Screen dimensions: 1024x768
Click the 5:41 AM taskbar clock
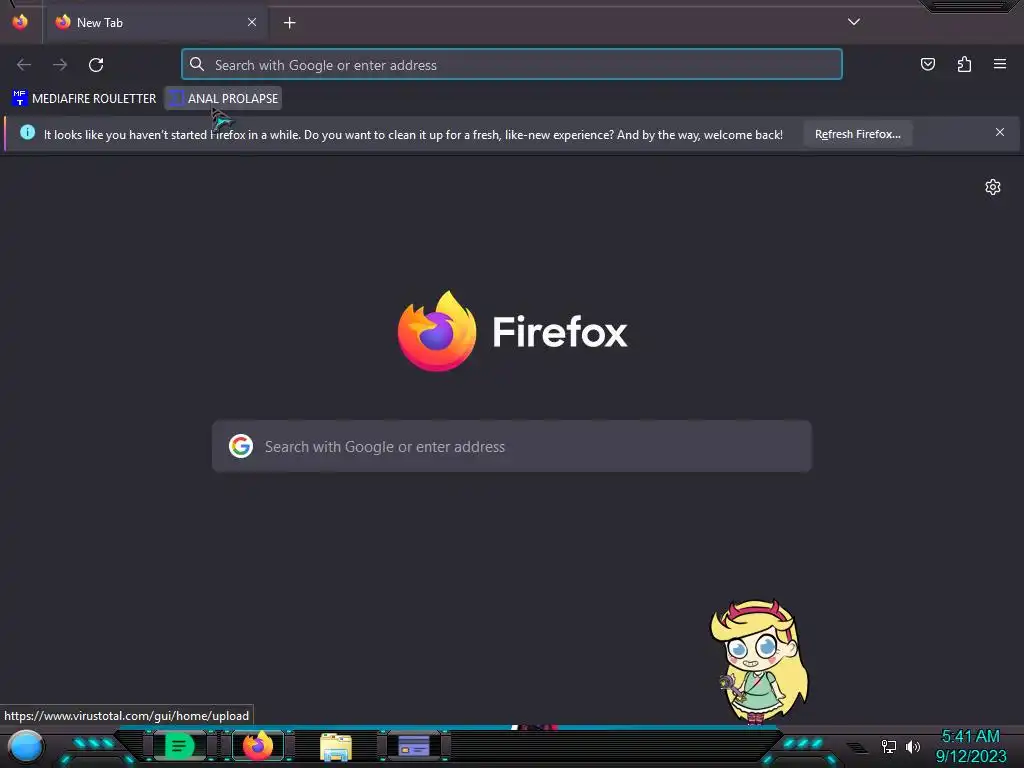[971, 737]
